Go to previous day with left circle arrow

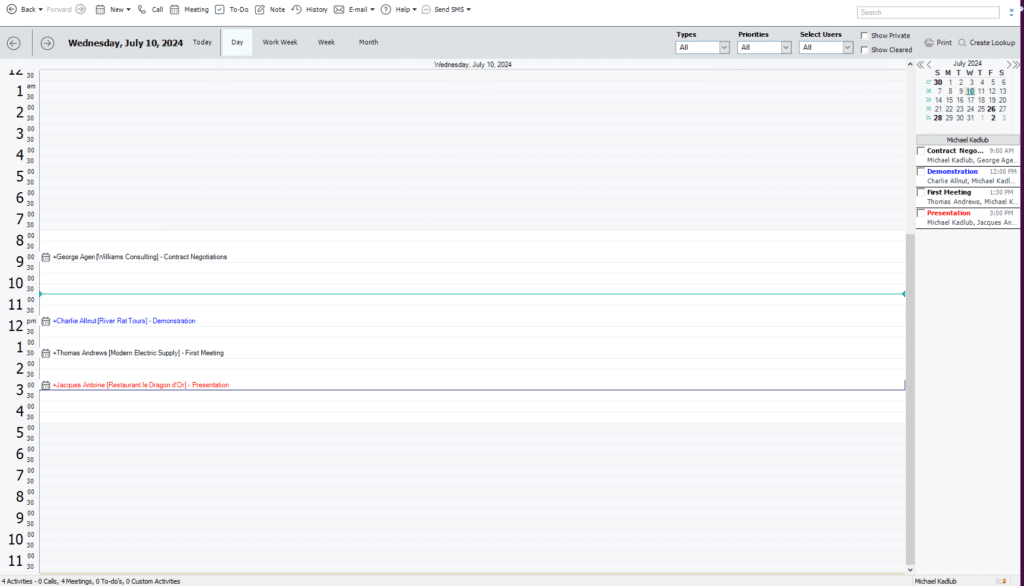(x=14, y=43)
